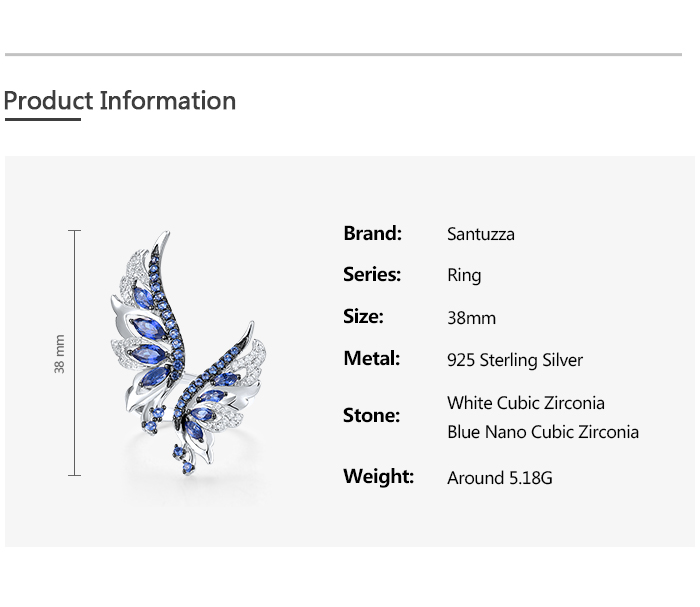Click the vertical 38 mm dimension label

59,354
